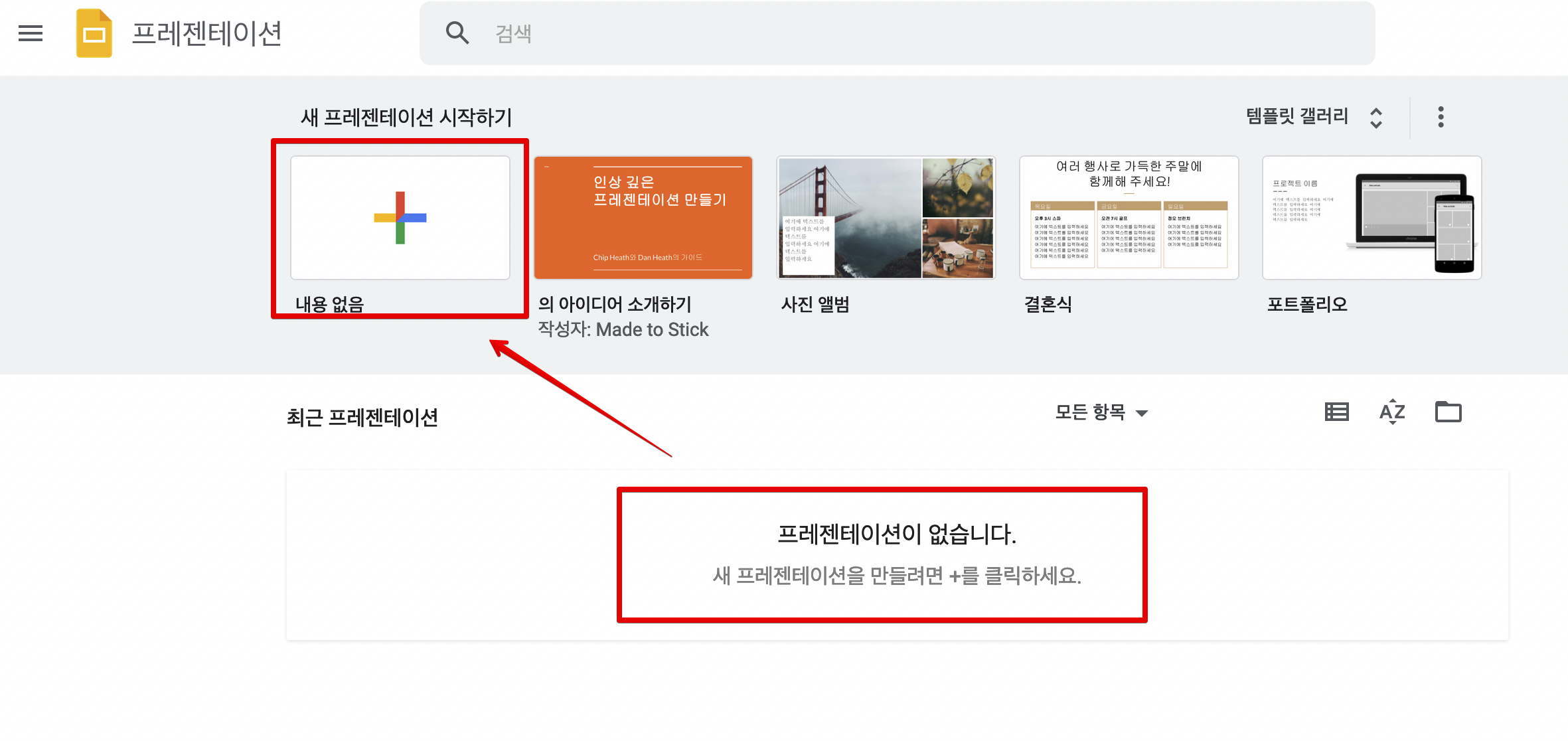The width and height of the screenshot is (1568, 741).
Task: Open the hamburger main menu
Action: 31,33
